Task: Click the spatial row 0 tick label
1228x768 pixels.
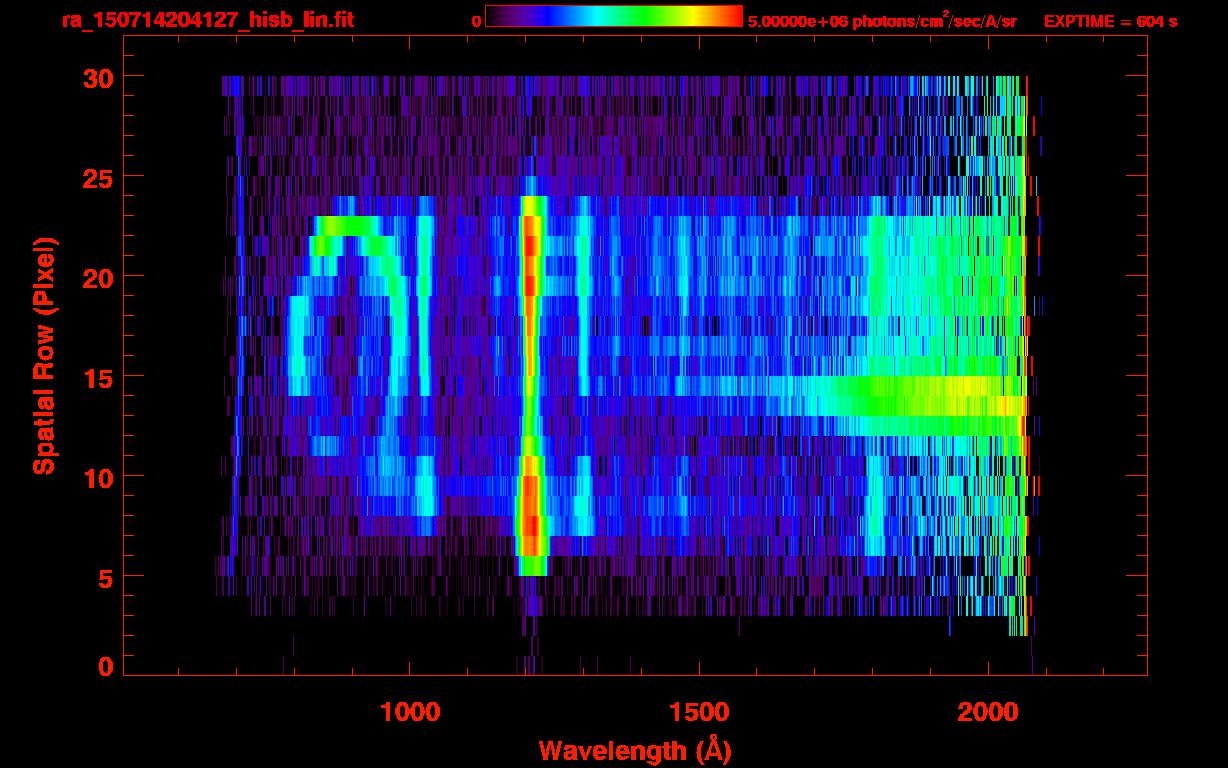Action: 107,667
